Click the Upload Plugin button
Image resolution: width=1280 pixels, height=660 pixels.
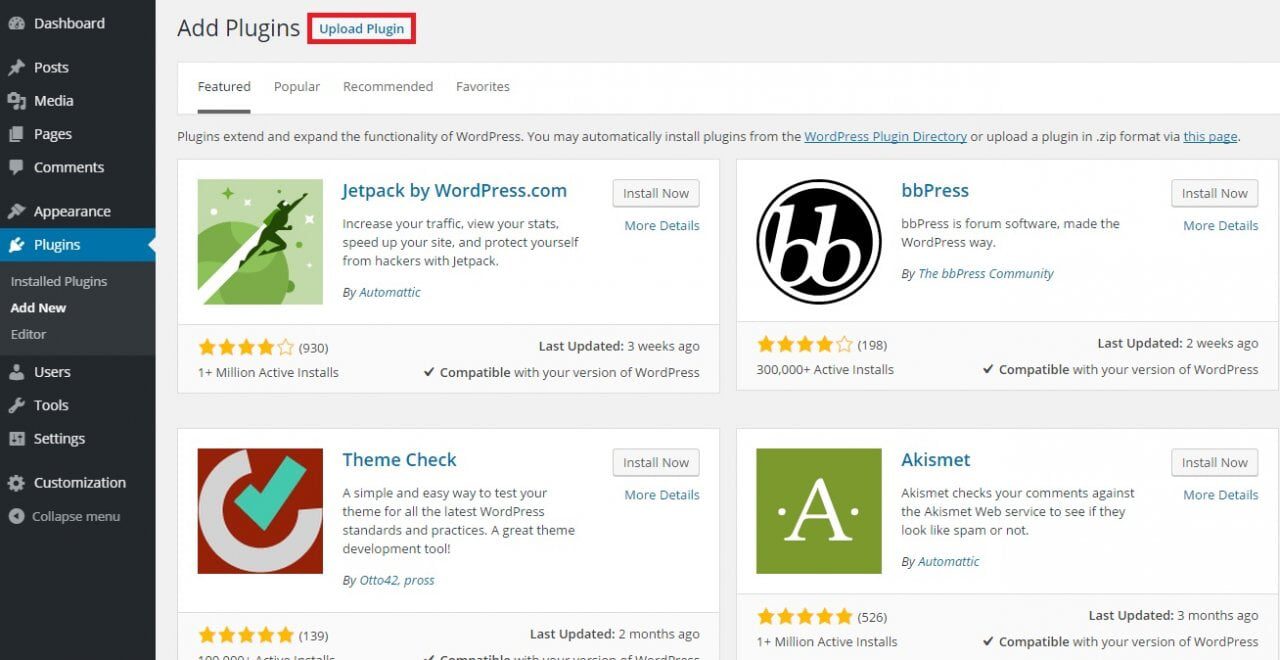point(362,29)
